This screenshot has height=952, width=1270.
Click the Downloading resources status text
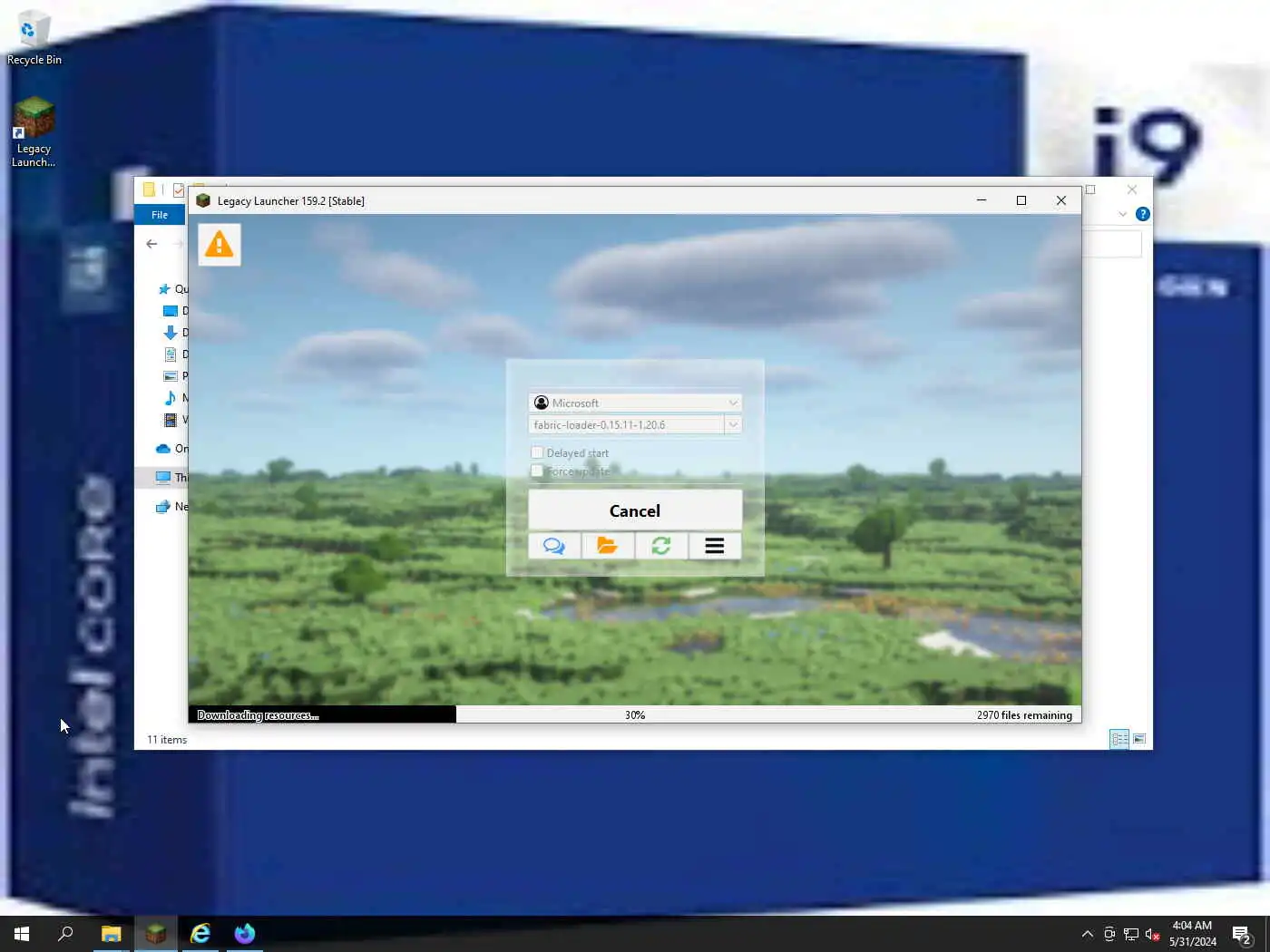tap(258, 715)
